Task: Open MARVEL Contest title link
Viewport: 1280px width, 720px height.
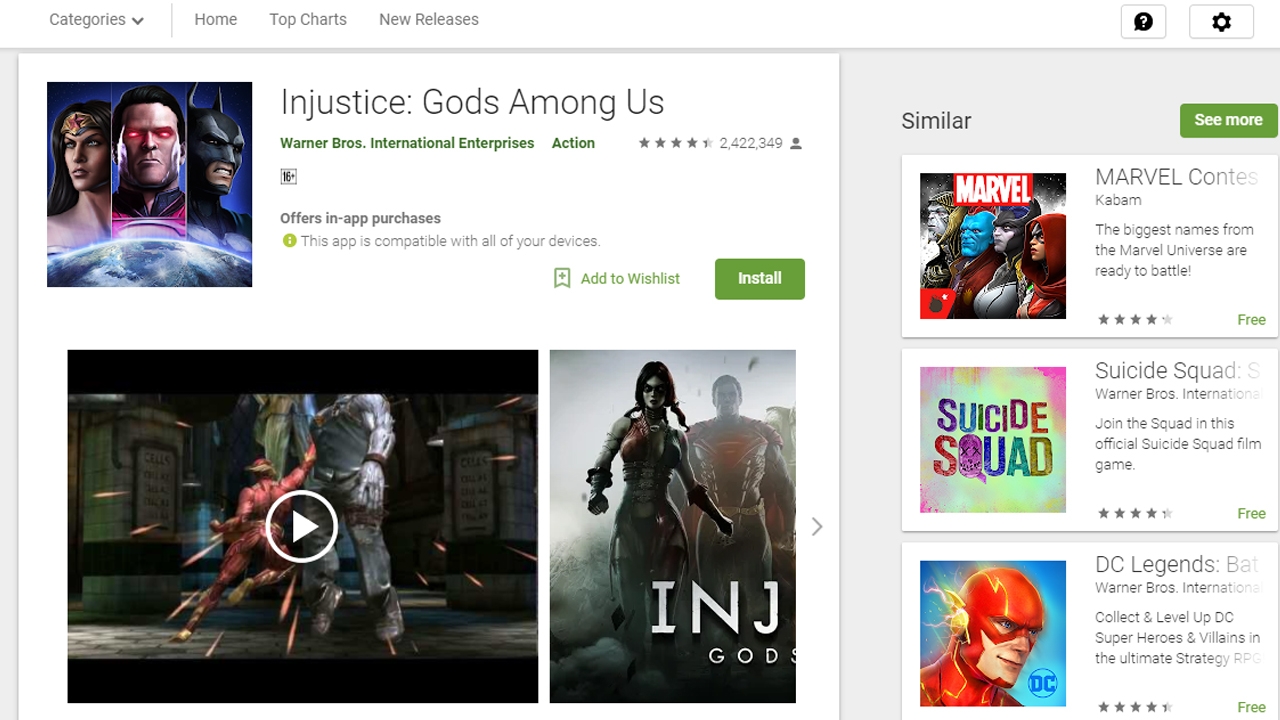Action: pos(1176,177)
